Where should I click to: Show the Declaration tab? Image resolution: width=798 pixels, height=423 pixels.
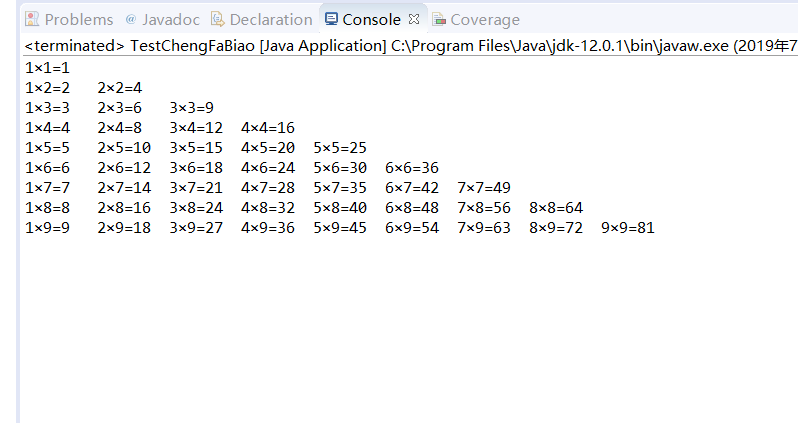(271, 20)
